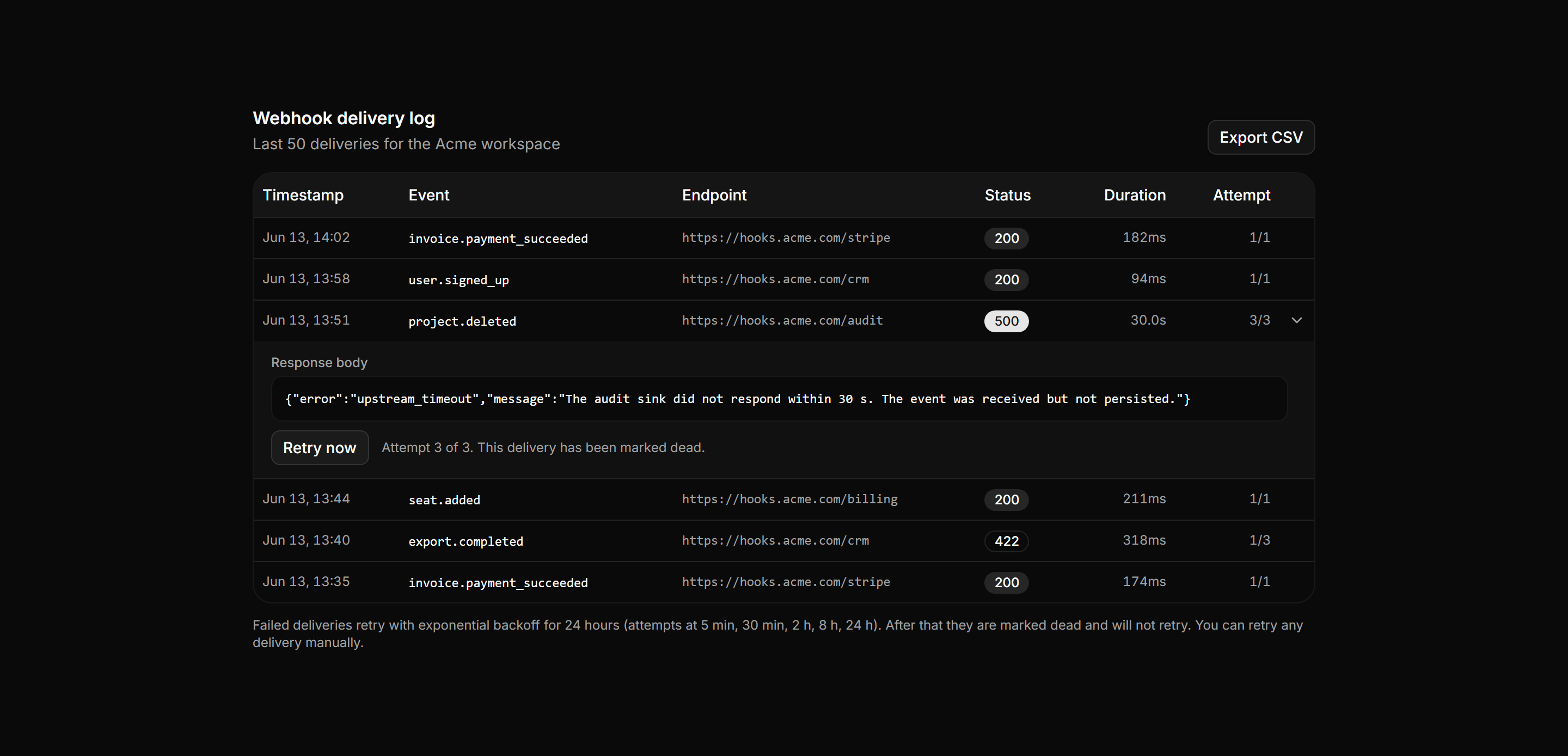1568x756 pixels.
Task: Click the "Response body" label
Action: [319, 362]
